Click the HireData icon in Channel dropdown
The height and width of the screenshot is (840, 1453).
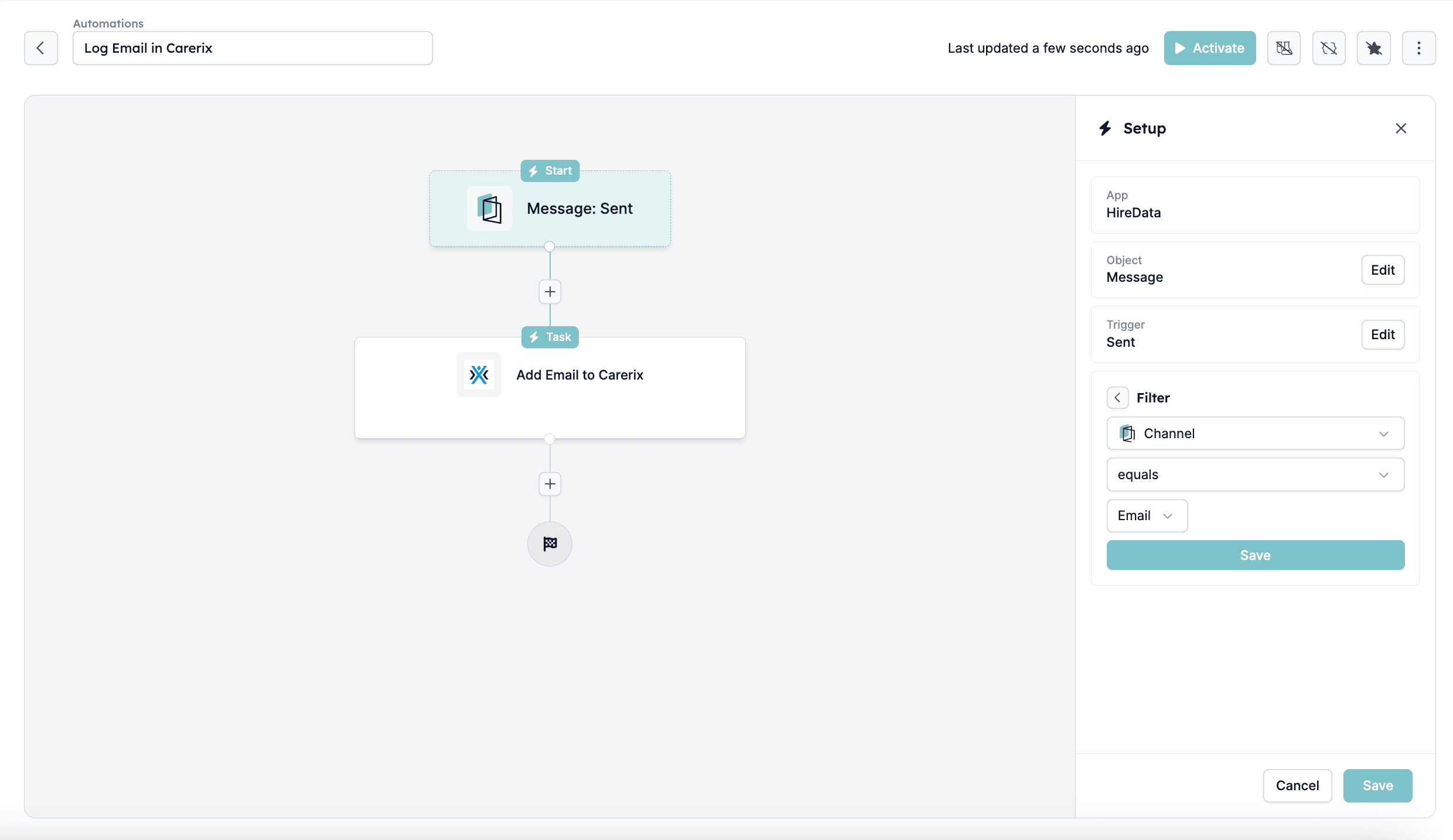tap(1127, 433)
